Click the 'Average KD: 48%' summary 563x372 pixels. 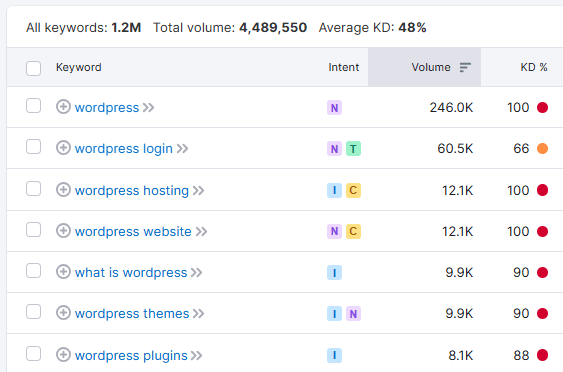373,28
